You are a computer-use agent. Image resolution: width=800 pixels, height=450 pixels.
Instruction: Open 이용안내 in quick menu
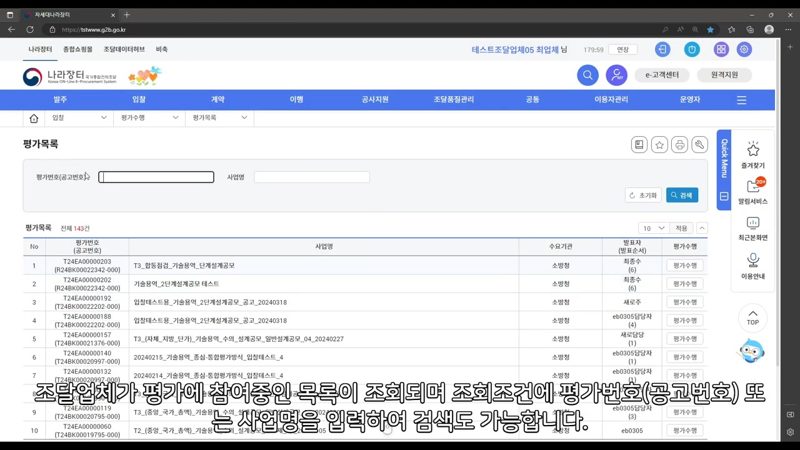[753, 266]
